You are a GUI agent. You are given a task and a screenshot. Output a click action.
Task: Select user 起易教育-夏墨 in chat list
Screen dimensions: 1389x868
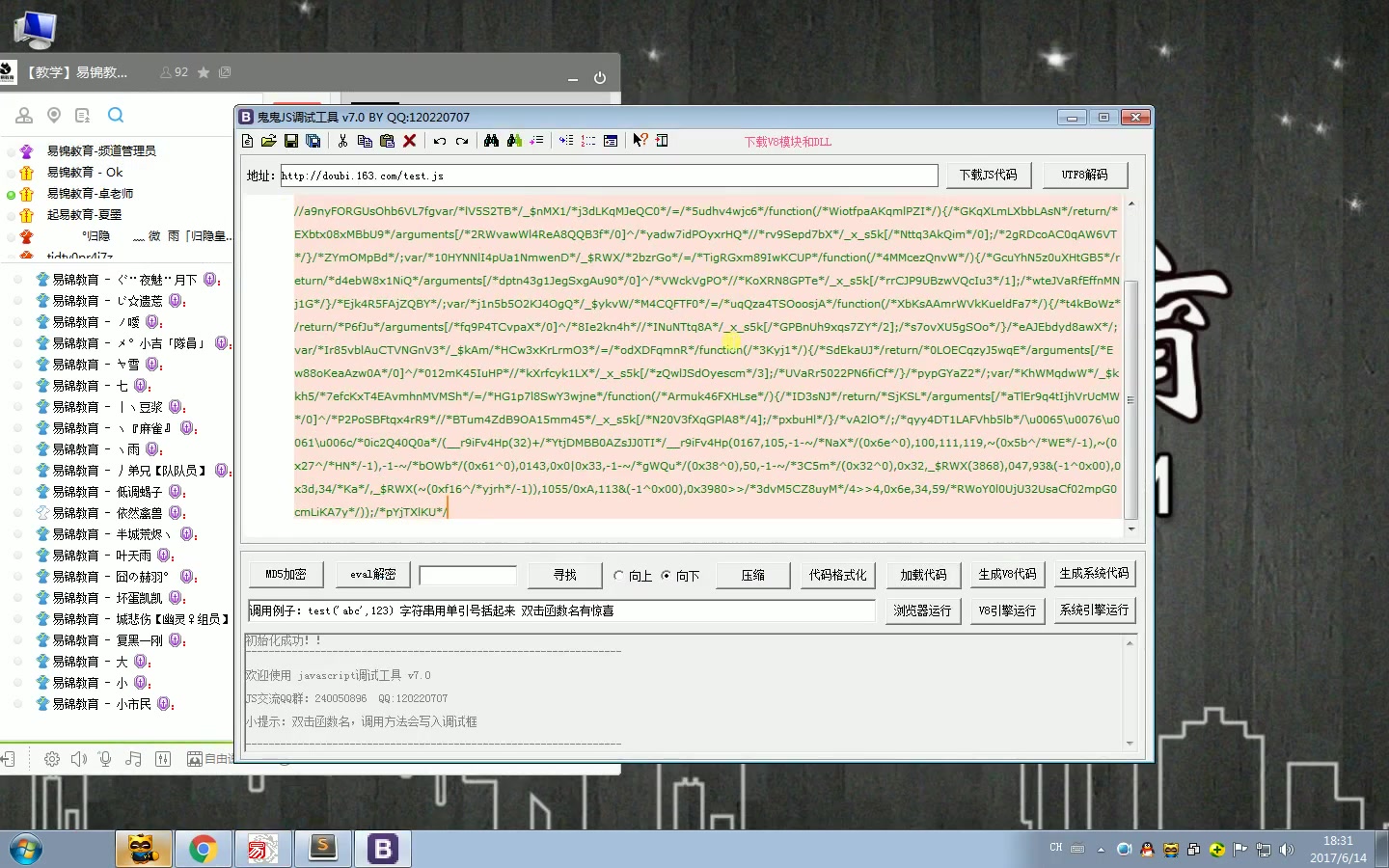(85, 214)
